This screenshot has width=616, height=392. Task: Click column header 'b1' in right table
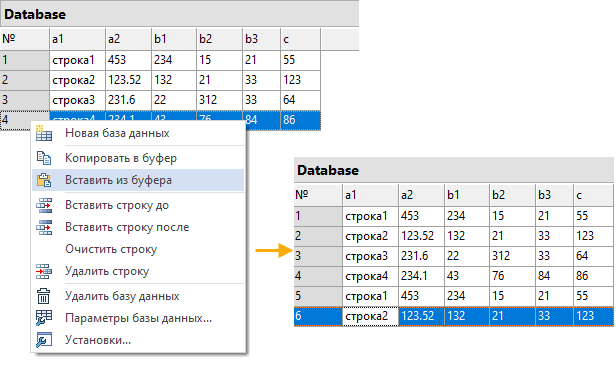[x=467, y=195]
